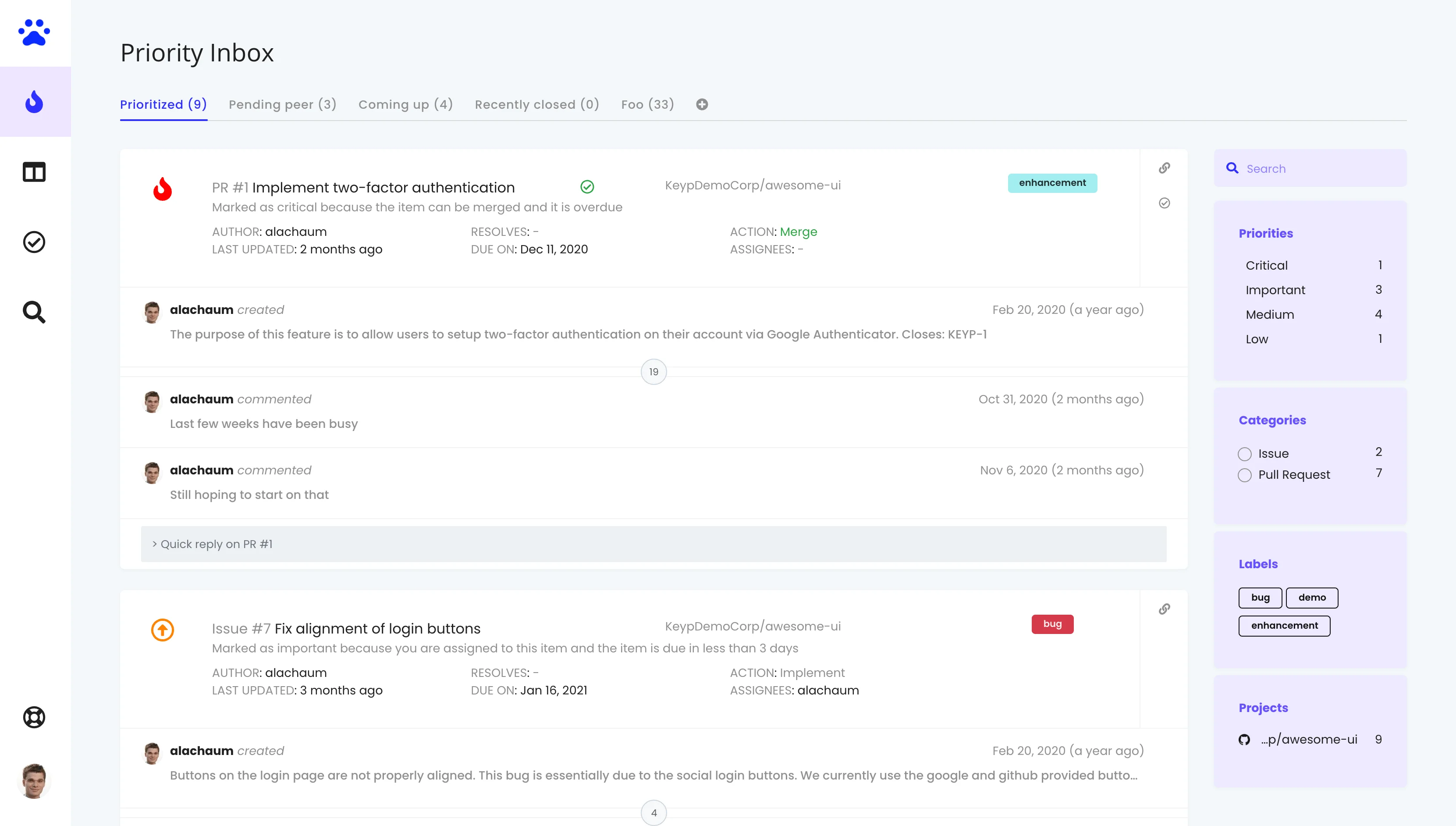Open the magnifier search icon in sidebar
The width and height of the screenshot is (1456, 826).
[x=34, y=311]
